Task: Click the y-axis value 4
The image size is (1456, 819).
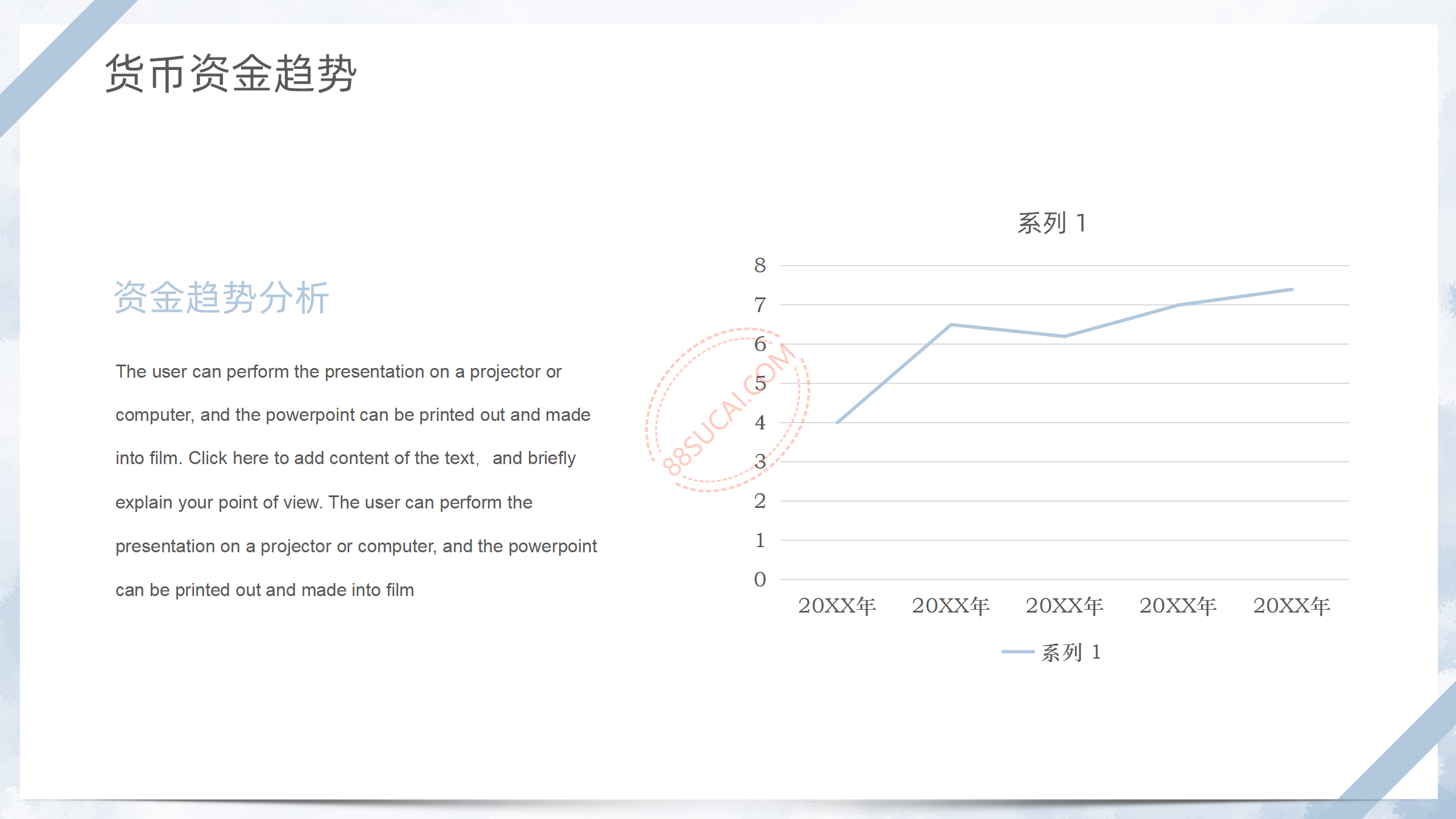Action: click(760, 423)
